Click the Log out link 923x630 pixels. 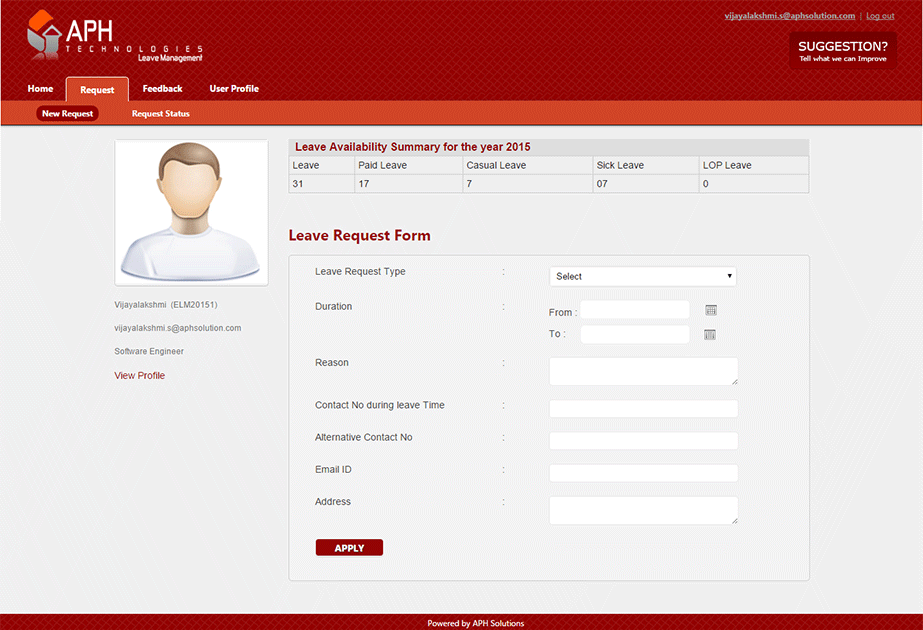[880, 16]
